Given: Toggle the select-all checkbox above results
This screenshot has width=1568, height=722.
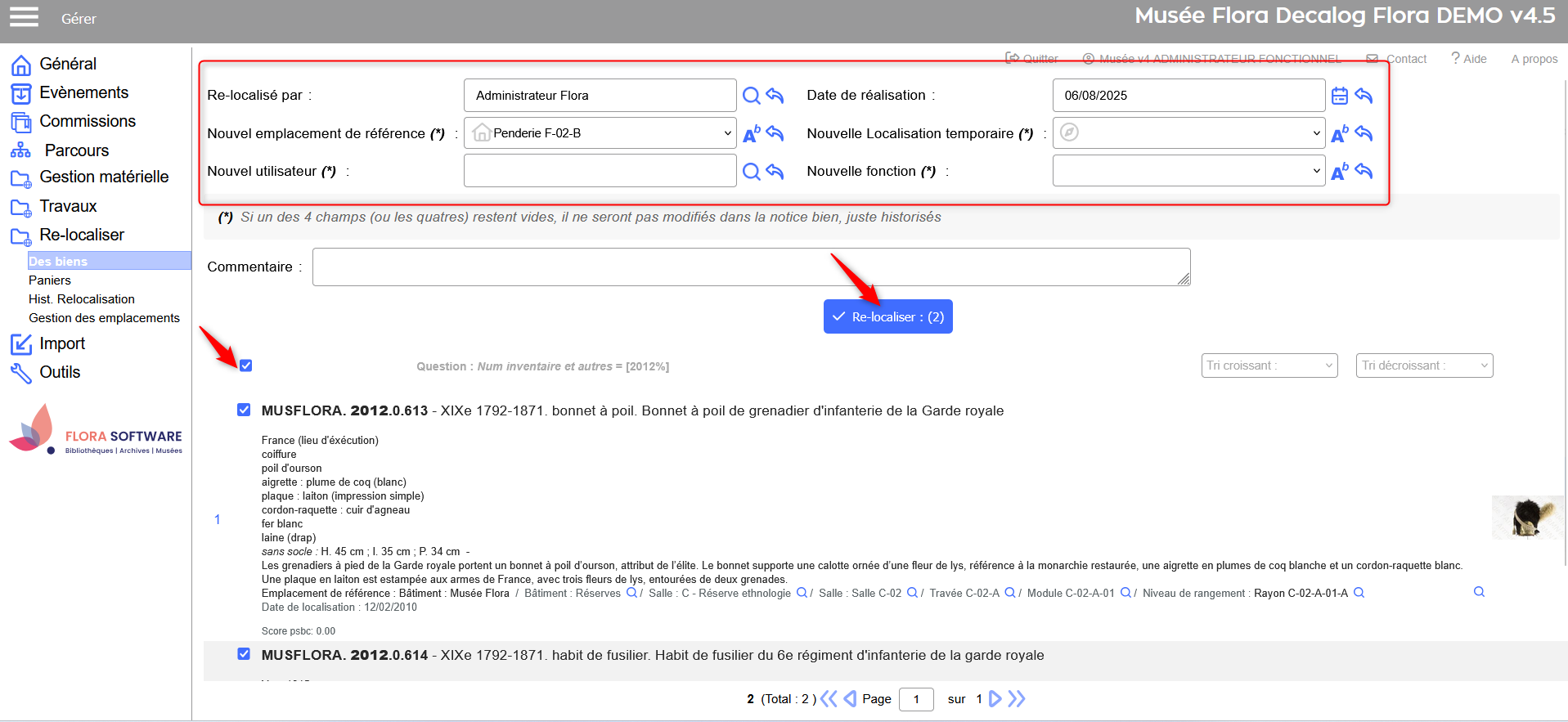Looking at the screenshot, I should click(246, 365).
